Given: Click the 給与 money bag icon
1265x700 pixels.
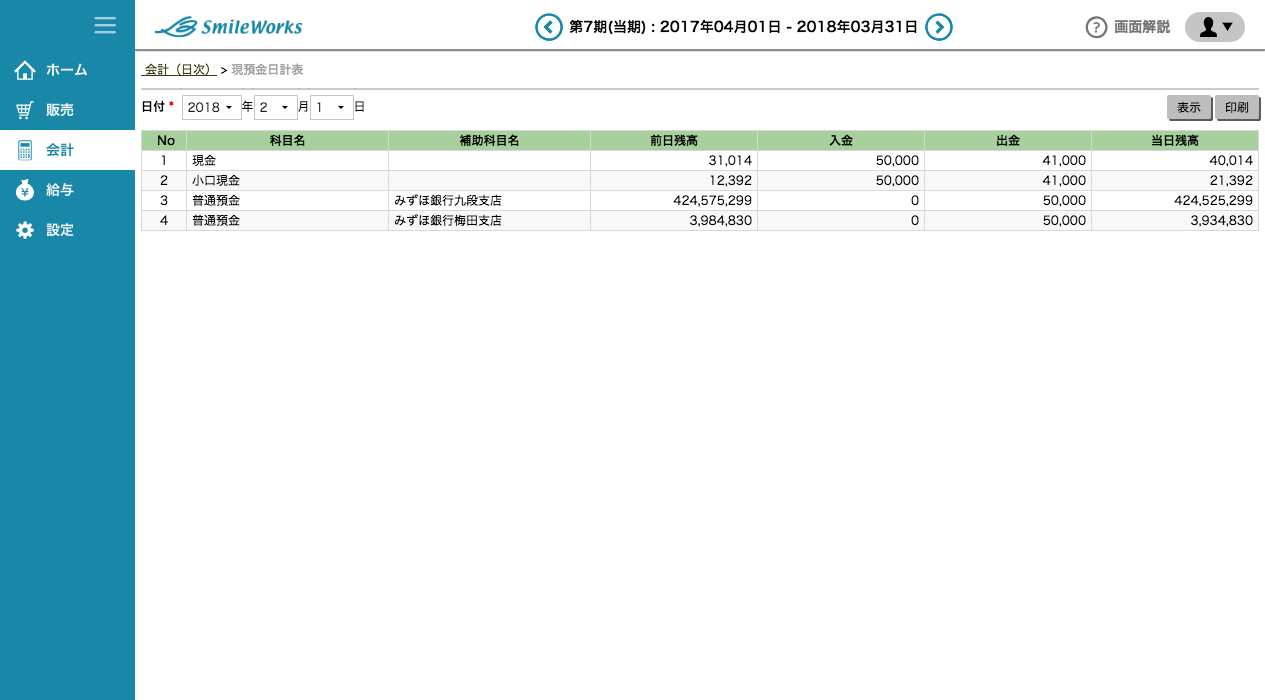Looking at the screenshot, I should 25,190.
